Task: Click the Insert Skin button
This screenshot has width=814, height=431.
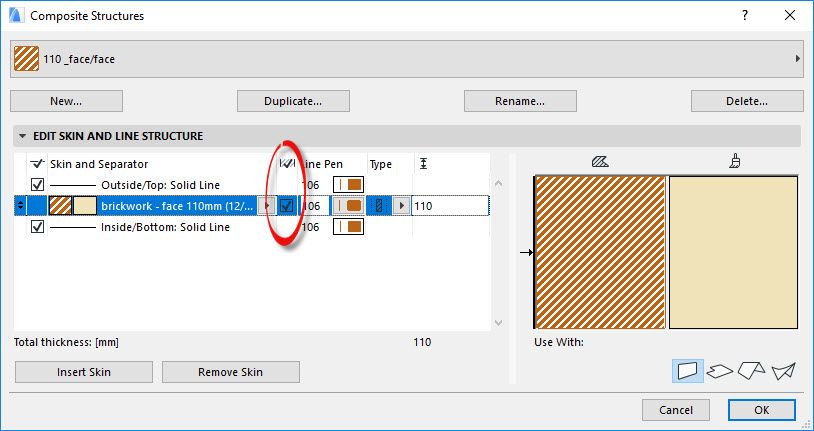Action: pos(84,372)
